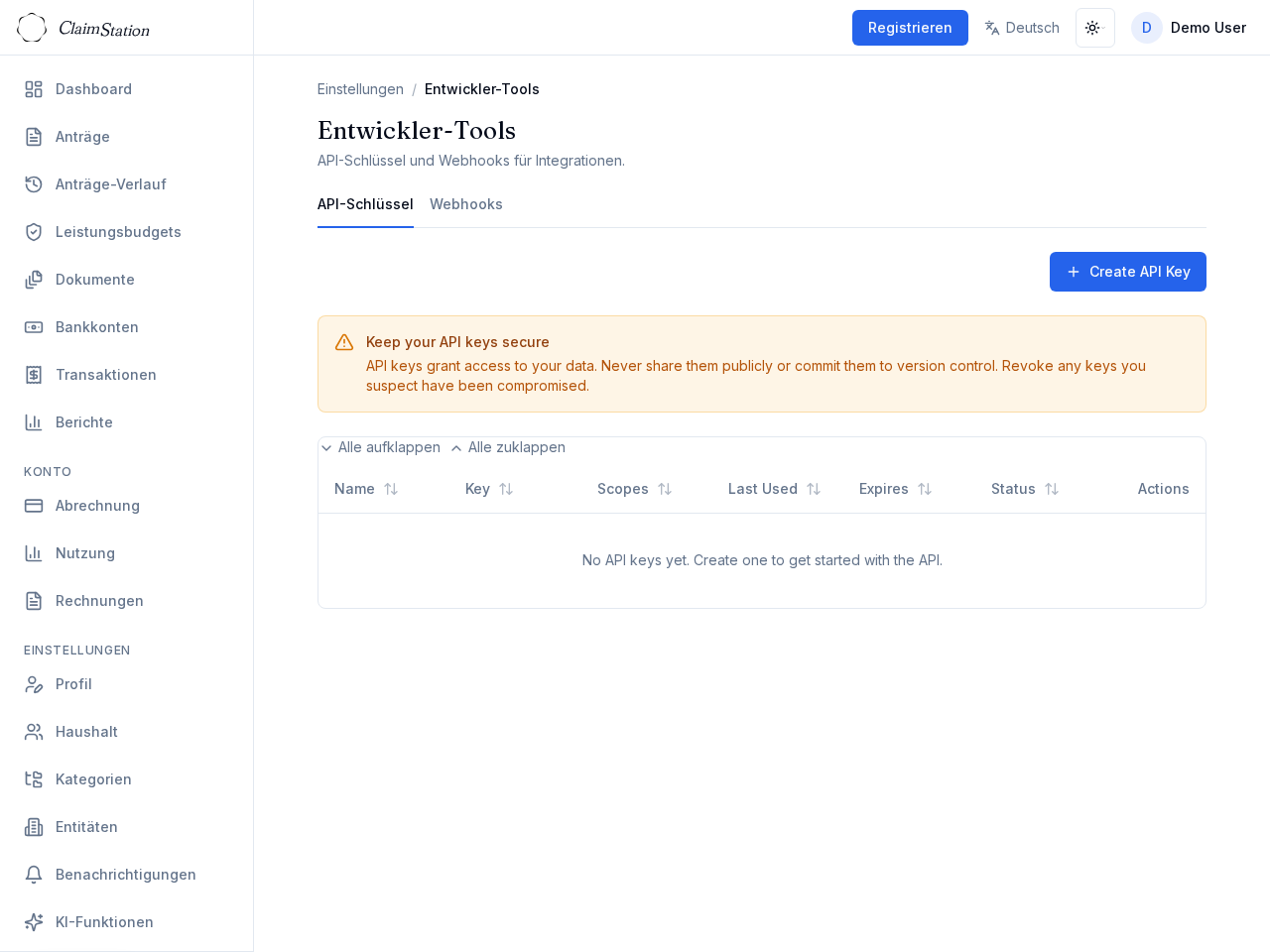Open the Deutsch language dropdown
The width and height of the screenshot is (1270, 952).
1021,28
